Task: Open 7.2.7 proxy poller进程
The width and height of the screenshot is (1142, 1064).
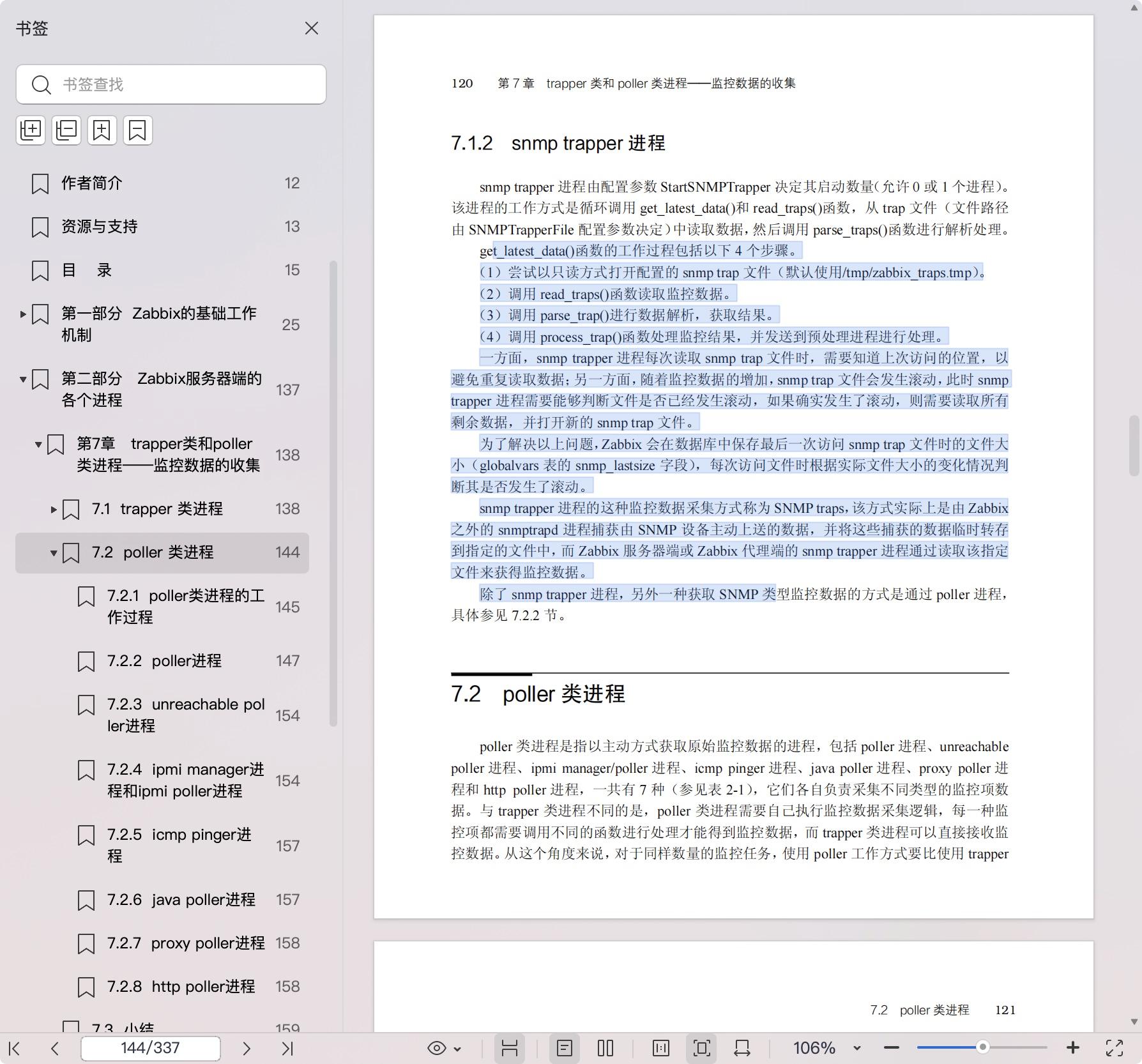Action: [x=186, y=943]
